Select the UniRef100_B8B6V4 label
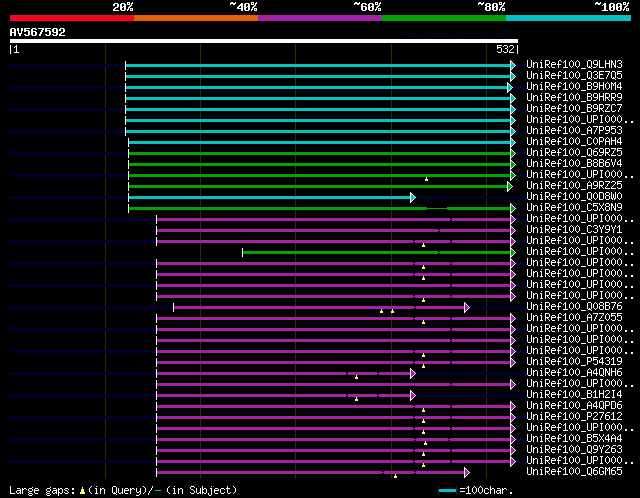The height and width of the screenshot is (498, 640). (x=574, y=164)
